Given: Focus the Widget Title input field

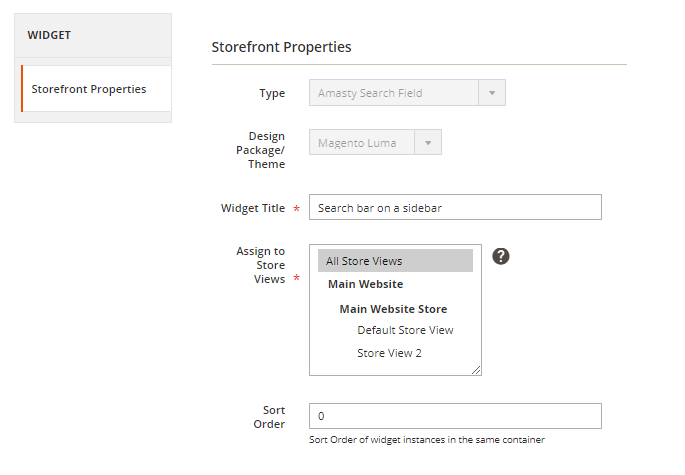Looking at the screenshot, I should (455, 208).
